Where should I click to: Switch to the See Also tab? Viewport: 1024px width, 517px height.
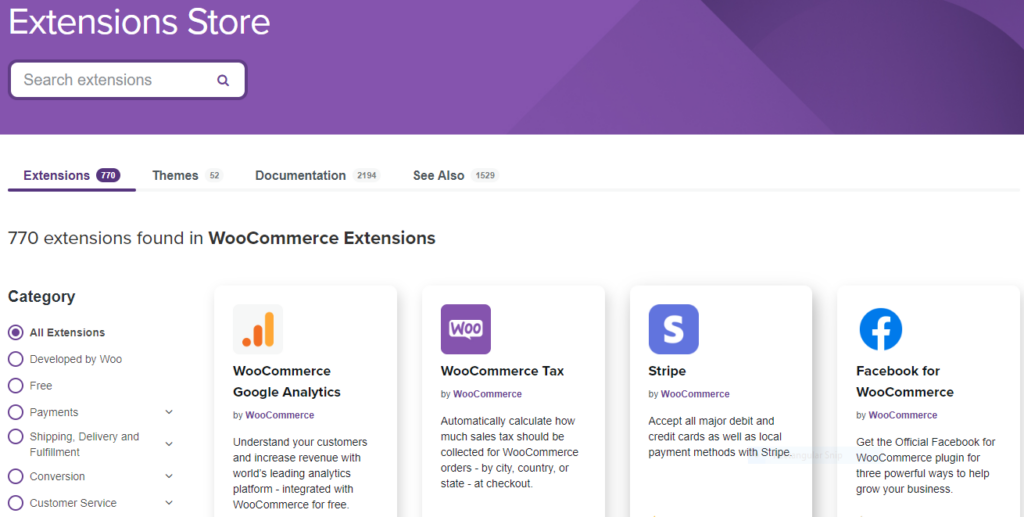[x=456, y=176]
